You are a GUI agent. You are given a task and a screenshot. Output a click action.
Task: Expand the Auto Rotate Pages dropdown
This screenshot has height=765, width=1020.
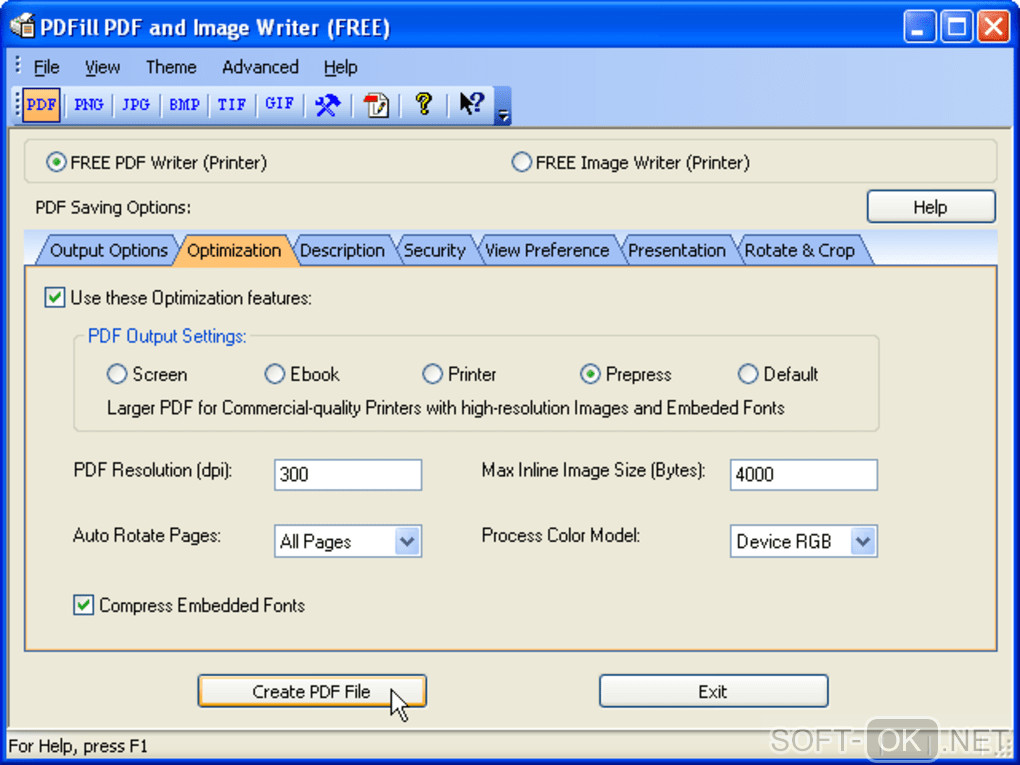(407, 541)
